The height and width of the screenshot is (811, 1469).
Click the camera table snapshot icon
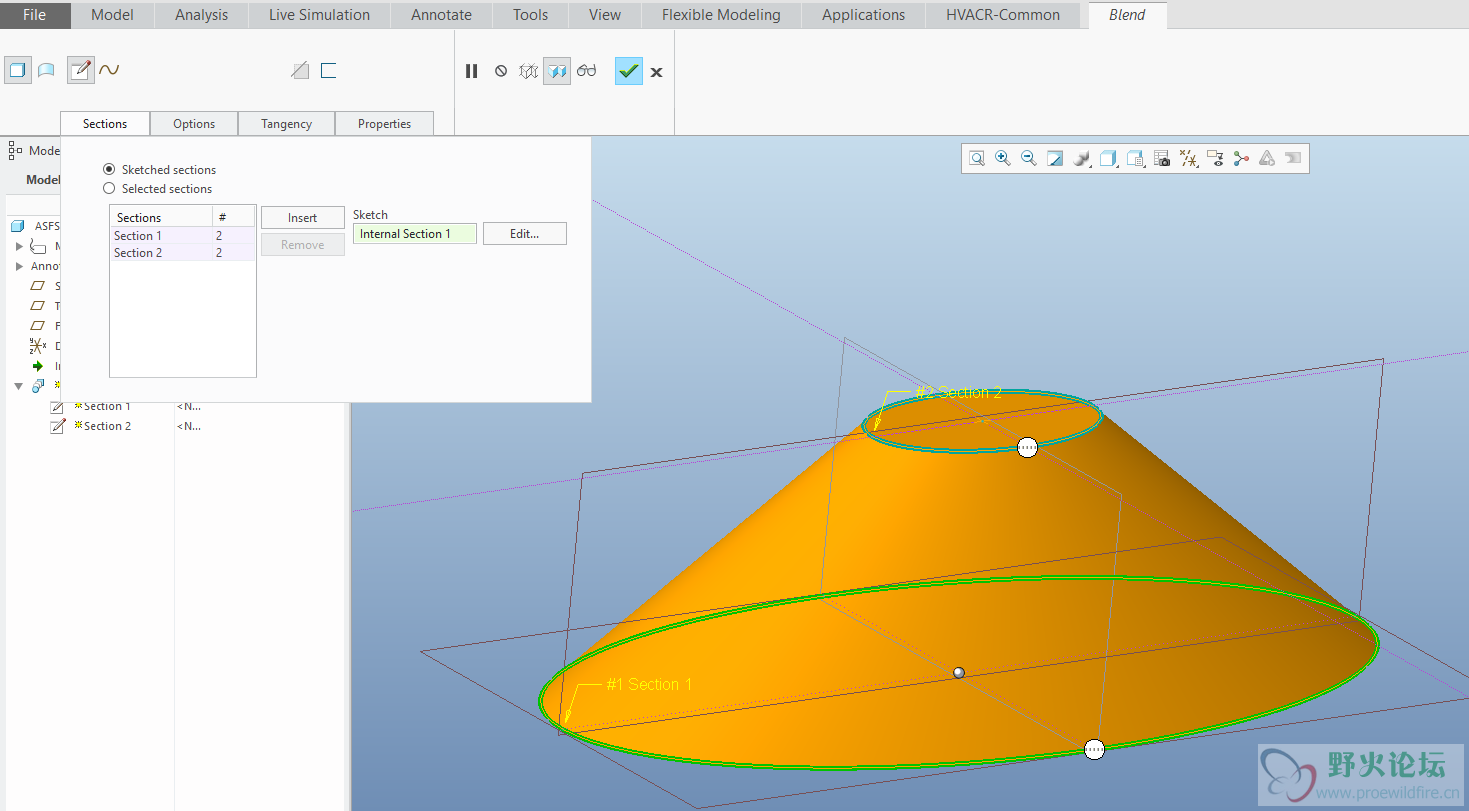(x=1162, y=158)
